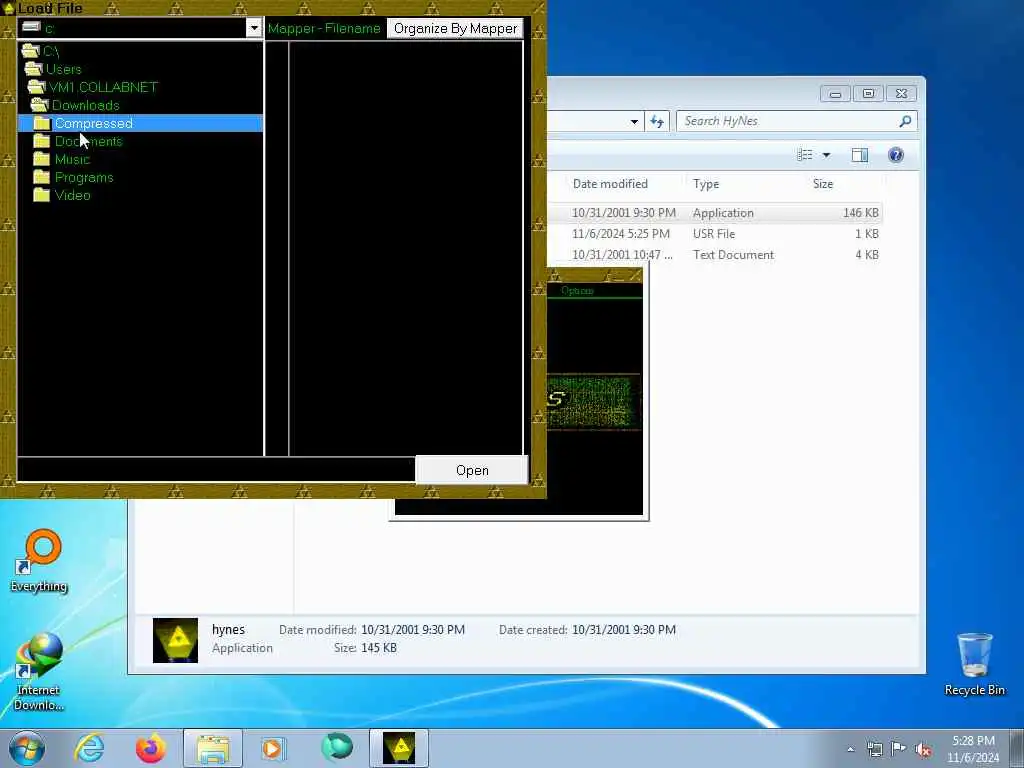Click the Mapper - Filename header label
Screen dimensions: 1024x768
[x=324, y=28]
